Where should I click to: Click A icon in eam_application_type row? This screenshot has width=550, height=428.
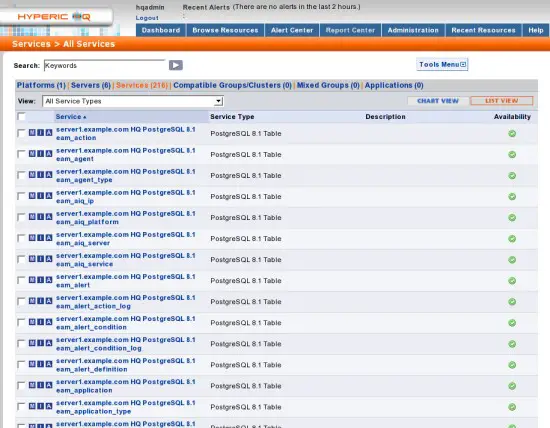tap(49, 407)
